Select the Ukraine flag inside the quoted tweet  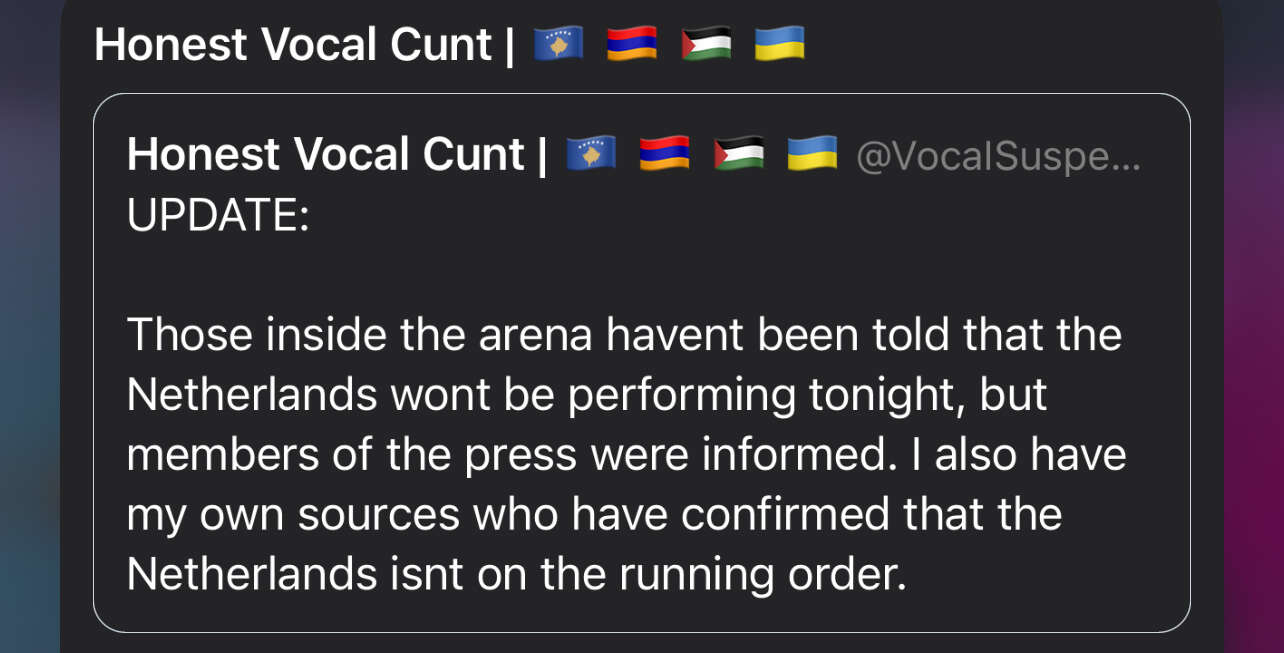click(813, 154)
